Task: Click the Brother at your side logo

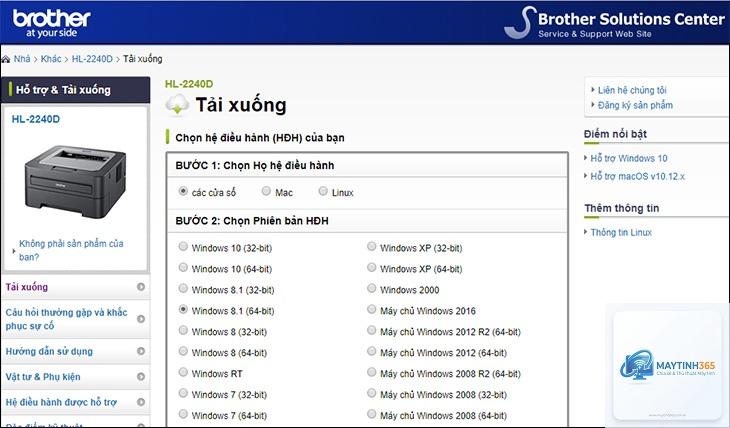Action: pyautogui.click(x=51, y=23)
